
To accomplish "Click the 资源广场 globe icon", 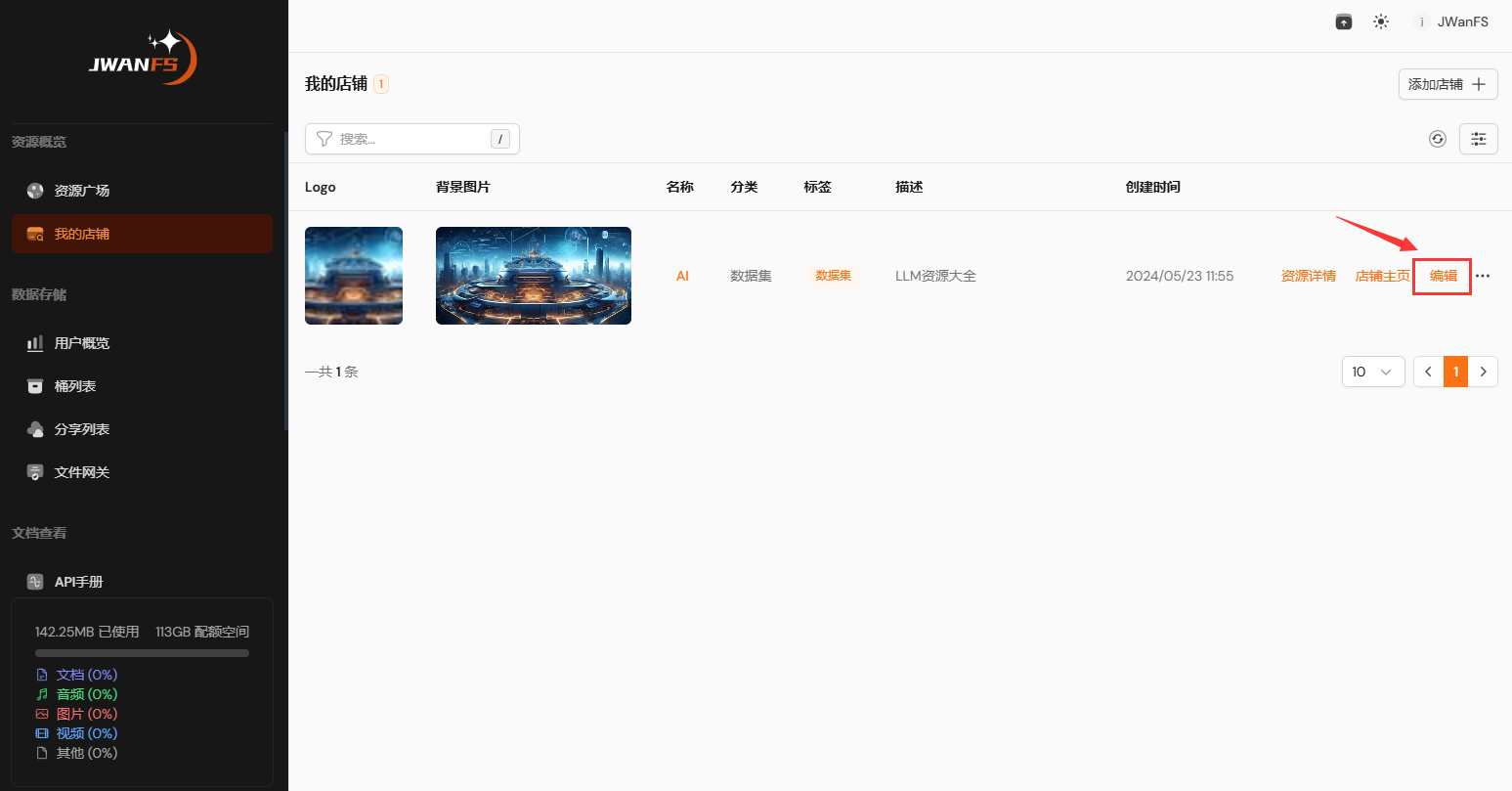I will click(x=35, y=191).
